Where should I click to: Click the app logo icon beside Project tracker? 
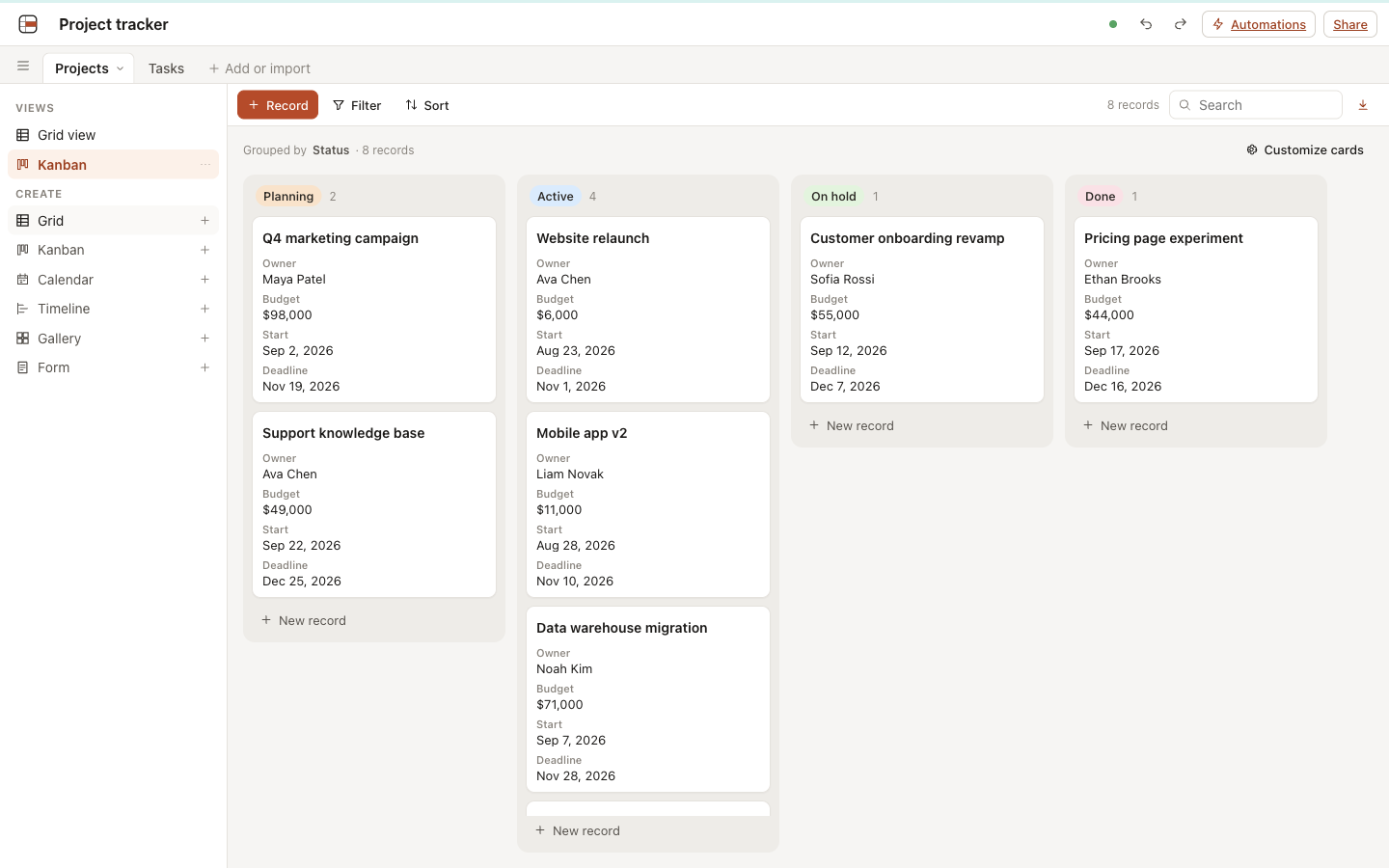tap(28, 24)
